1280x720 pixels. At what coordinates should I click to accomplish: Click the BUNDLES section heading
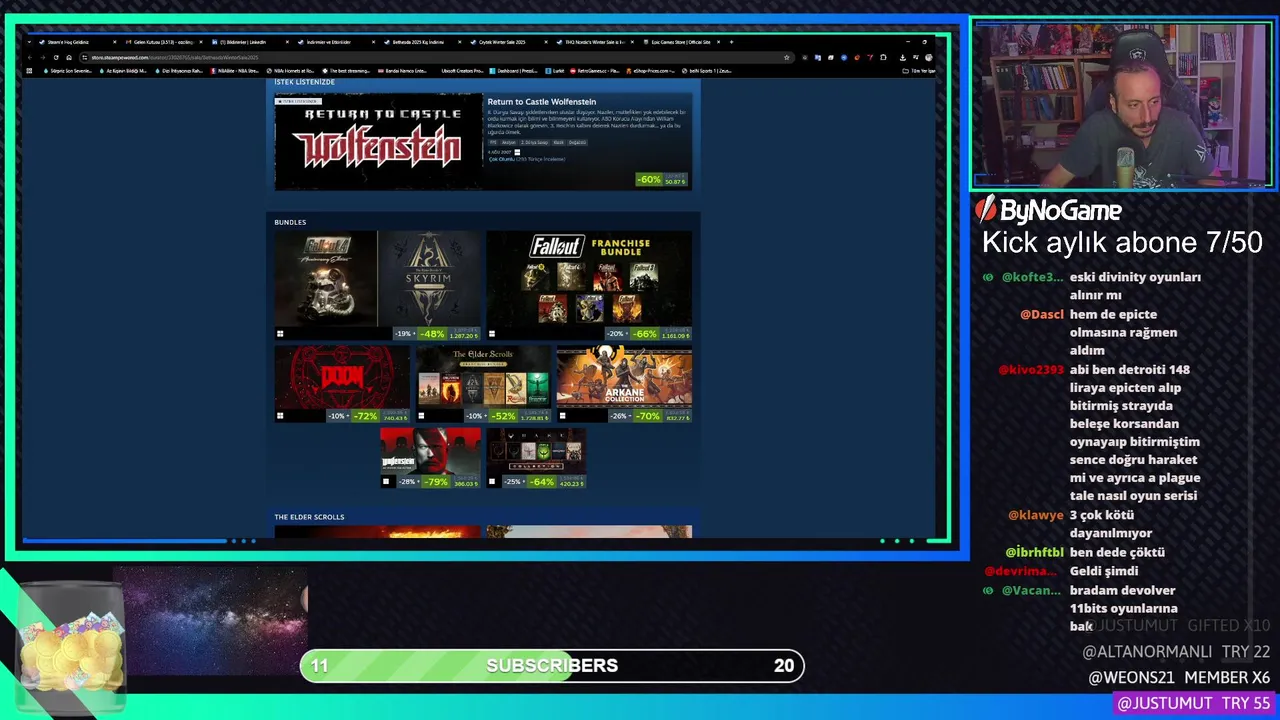pyautogui.click(x=290, y=222)
